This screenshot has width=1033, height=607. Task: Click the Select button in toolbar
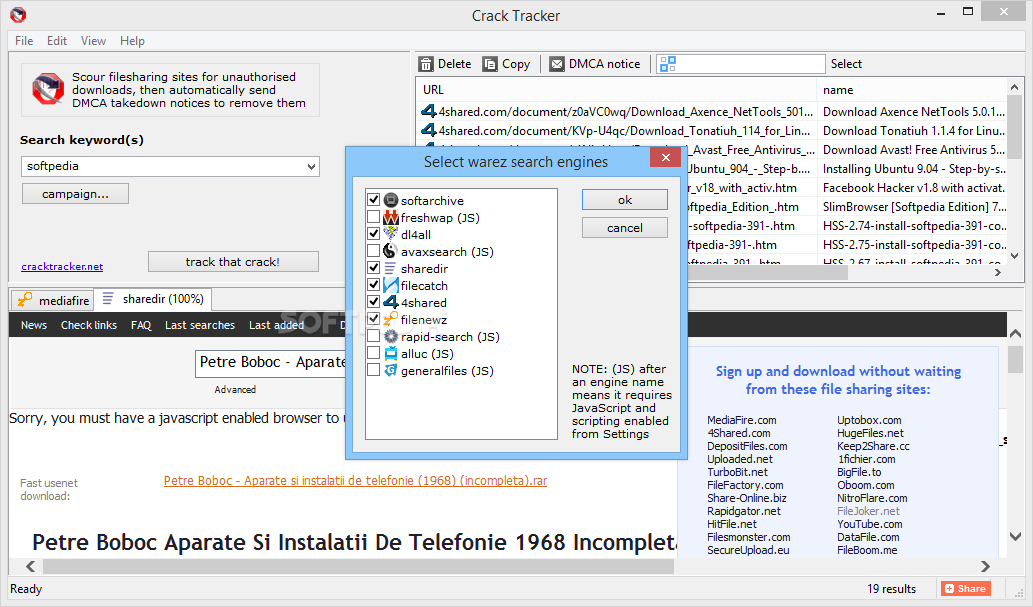[846, 64]
